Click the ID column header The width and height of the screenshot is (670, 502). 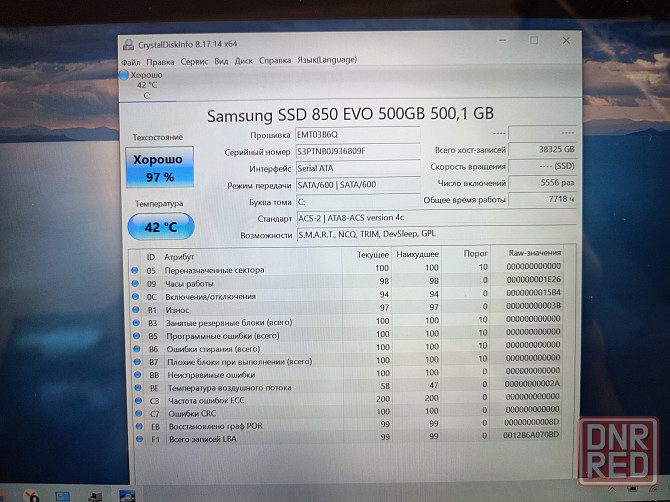[x=150, y=257]
